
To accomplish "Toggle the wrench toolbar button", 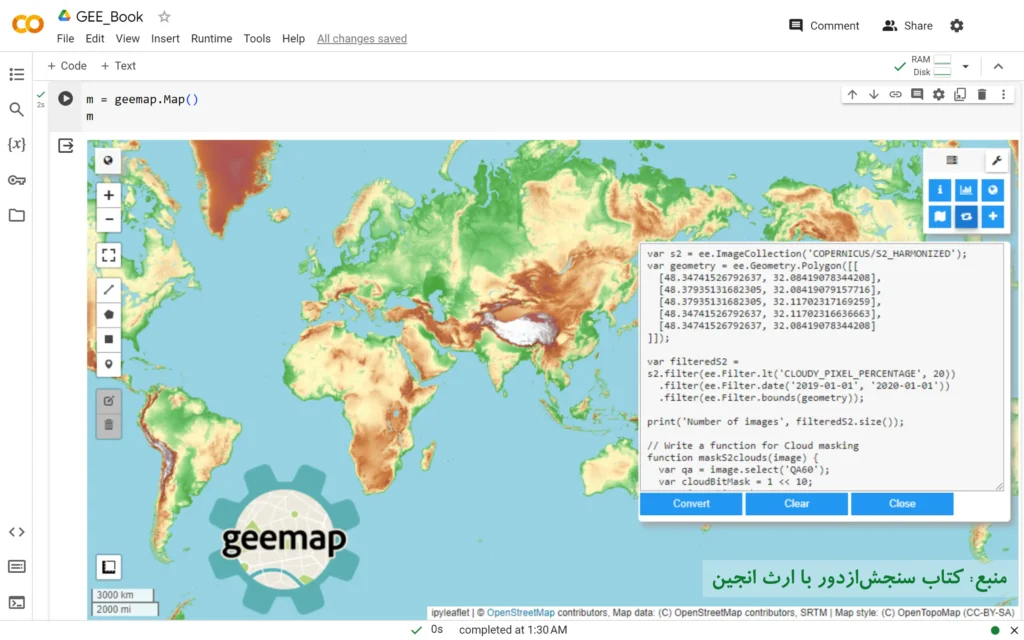I will pos(997,161).
